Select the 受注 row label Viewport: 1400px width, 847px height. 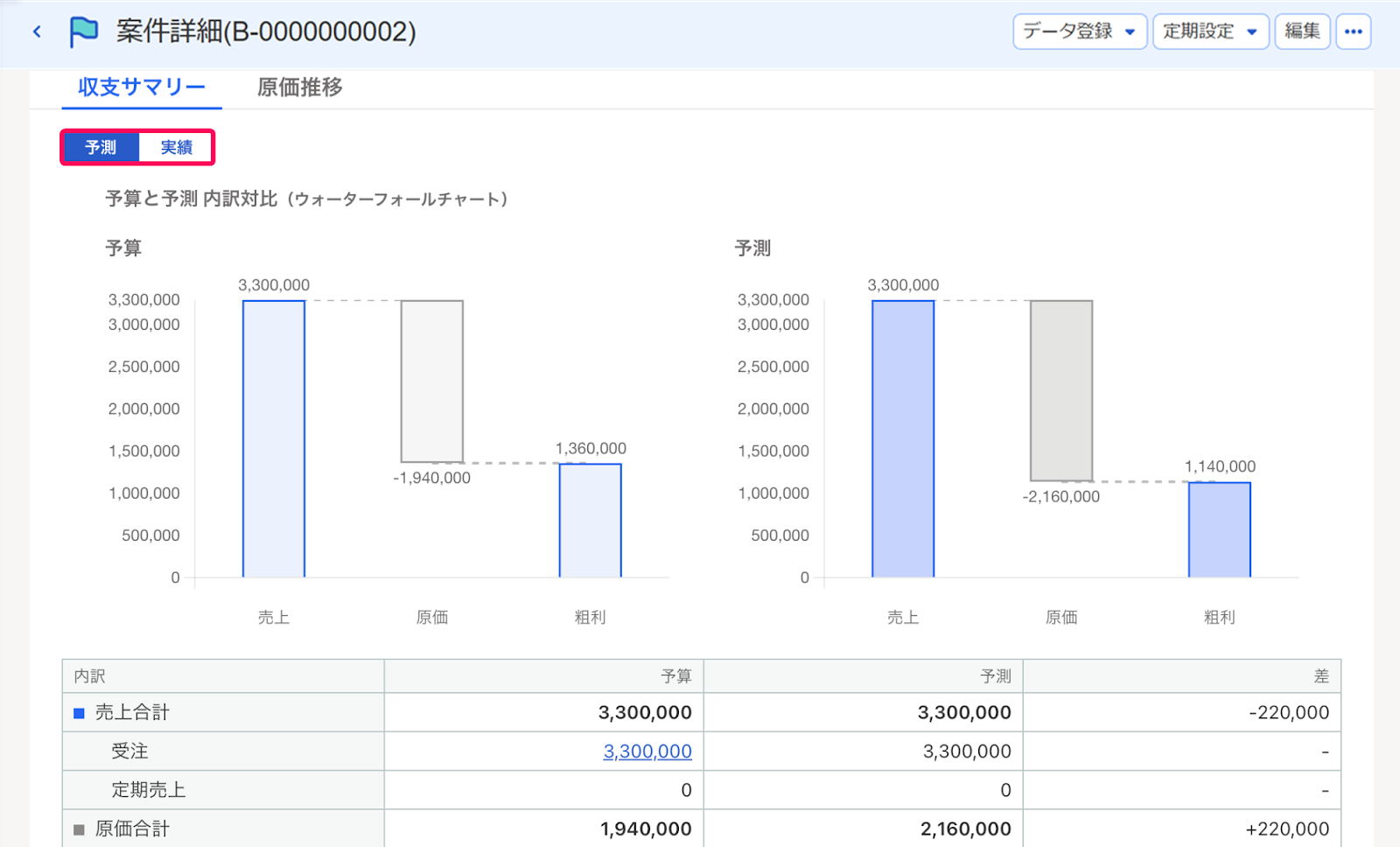click(129, 751)
